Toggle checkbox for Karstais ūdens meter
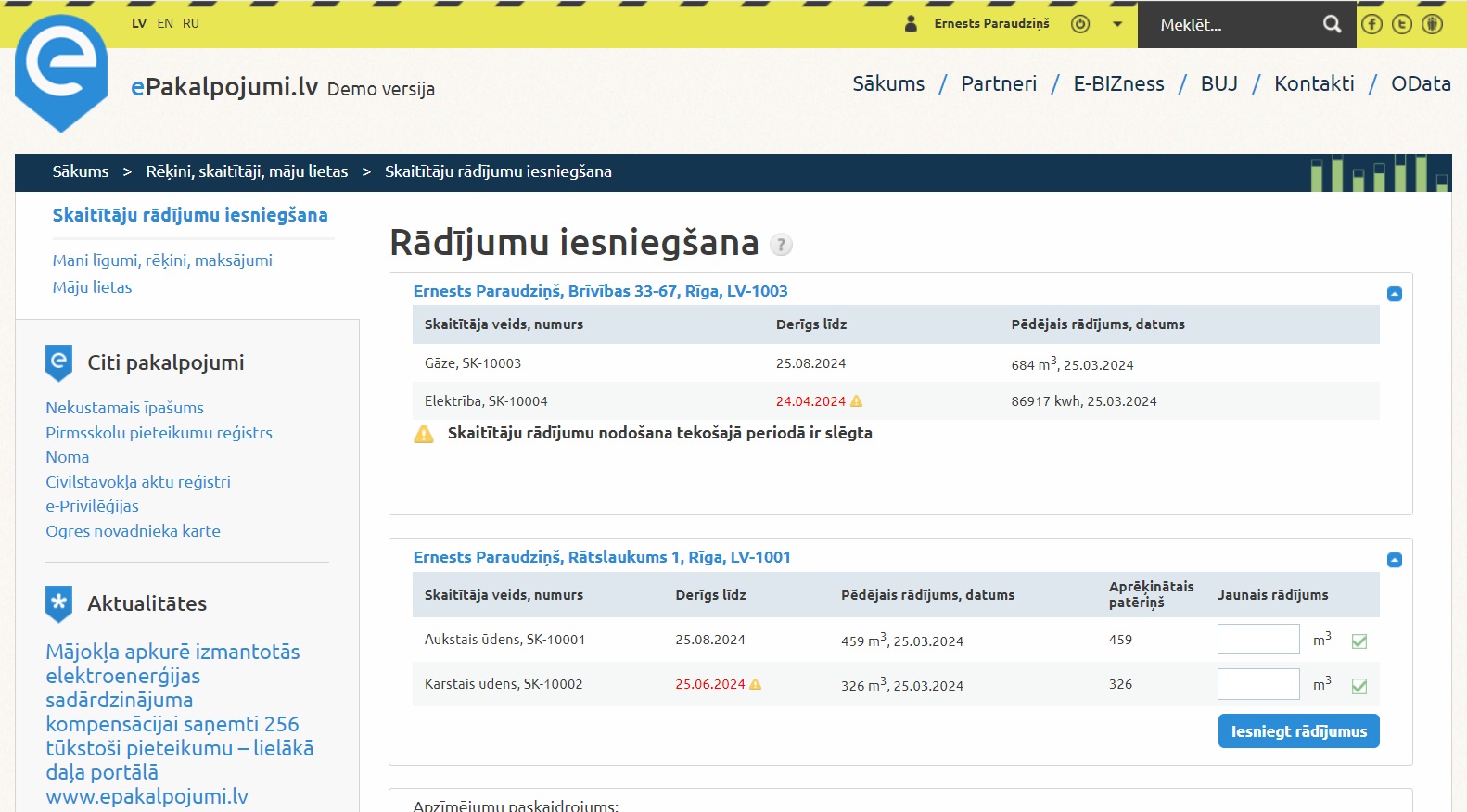 coord(1359,686)
